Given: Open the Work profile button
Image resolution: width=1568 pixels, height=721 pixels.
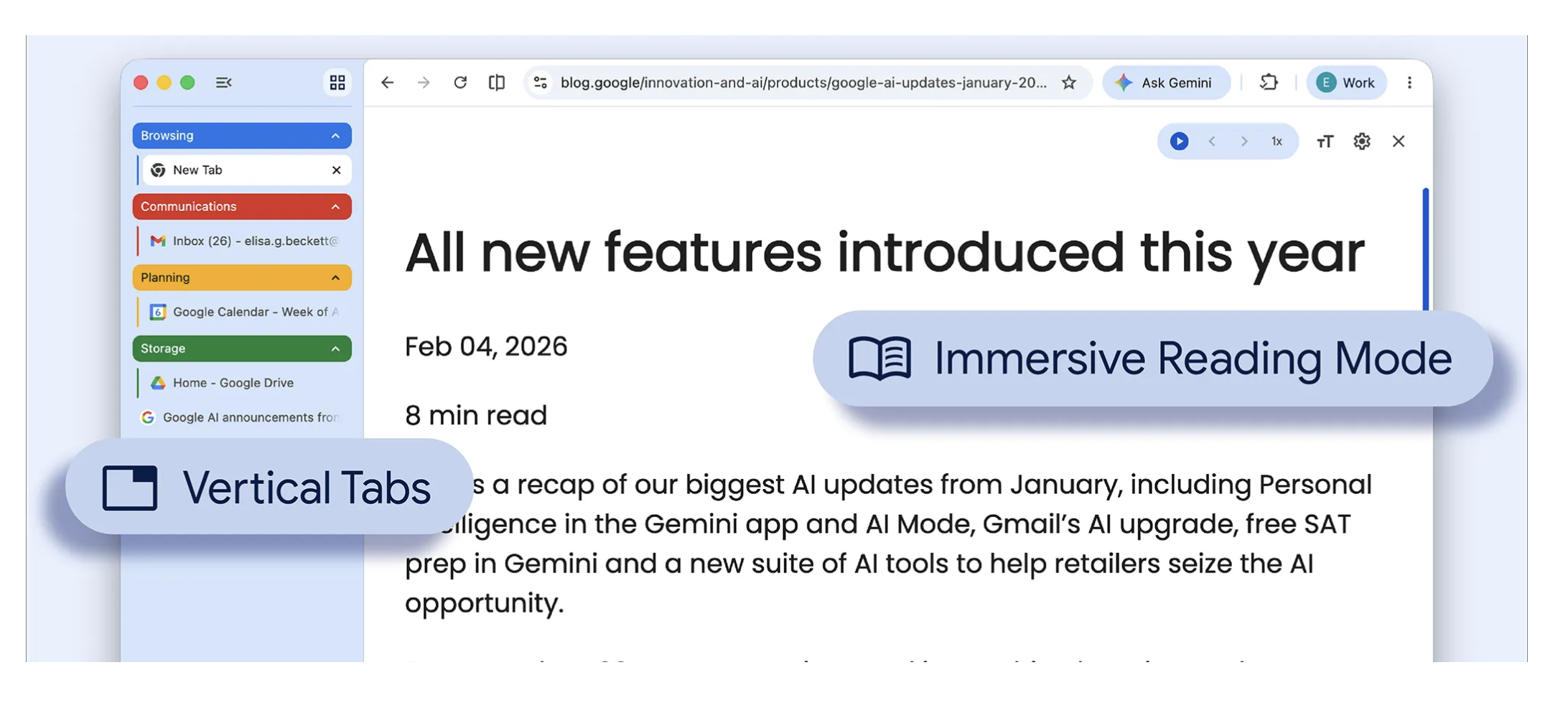Looking at the screenshot, I should click(1345, 83).
